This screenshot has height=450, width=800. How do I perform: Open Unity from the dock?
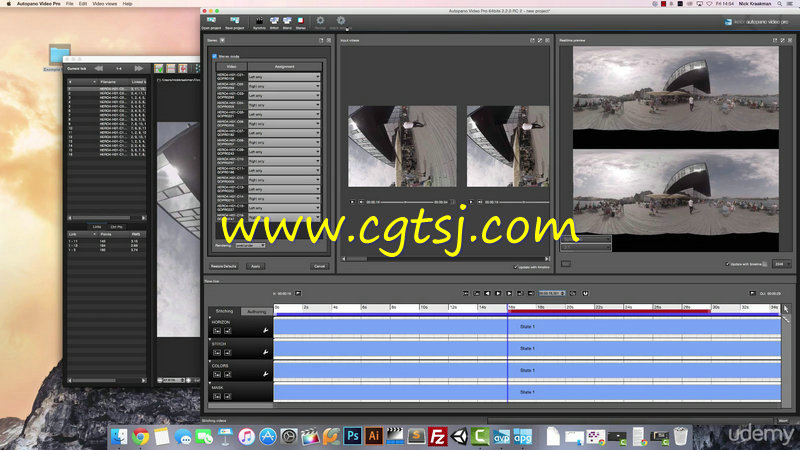[459, 436]
